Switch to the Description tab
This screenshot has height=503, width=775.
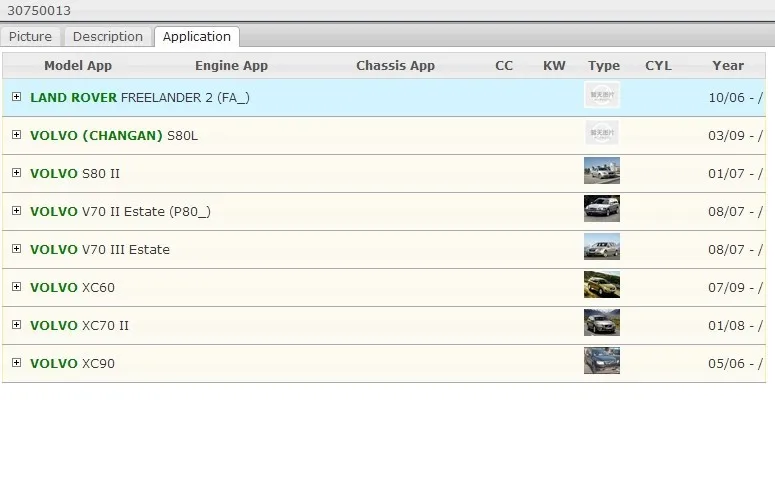[x=108, y=37]
